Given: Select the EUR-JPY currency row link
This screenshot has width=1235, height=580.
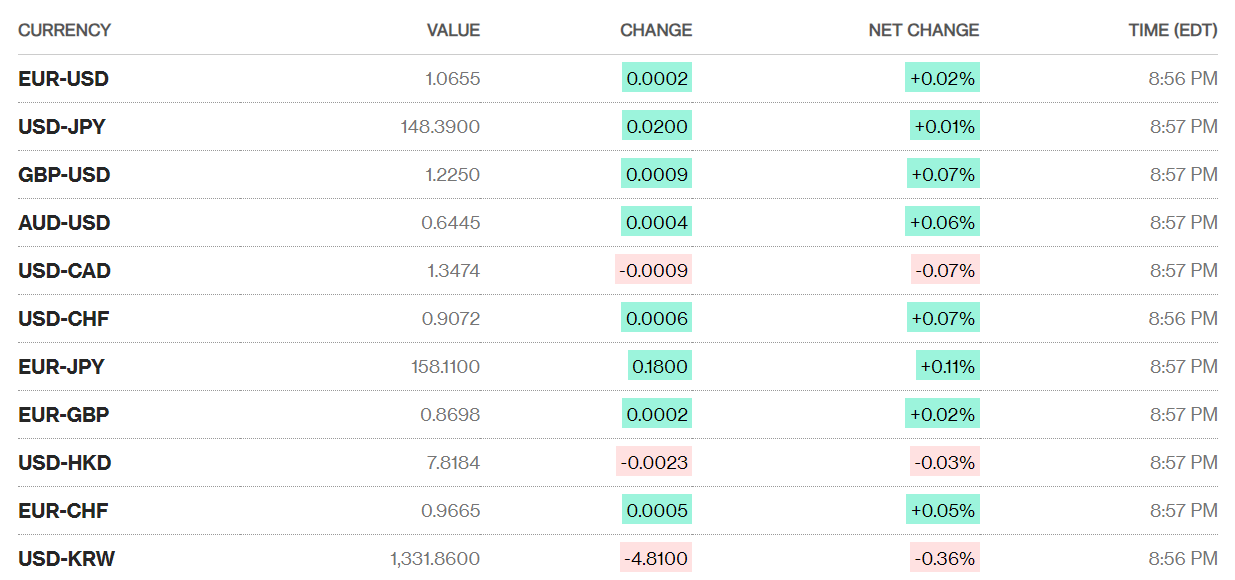Looking at the screenshot, I should [61, 367].
